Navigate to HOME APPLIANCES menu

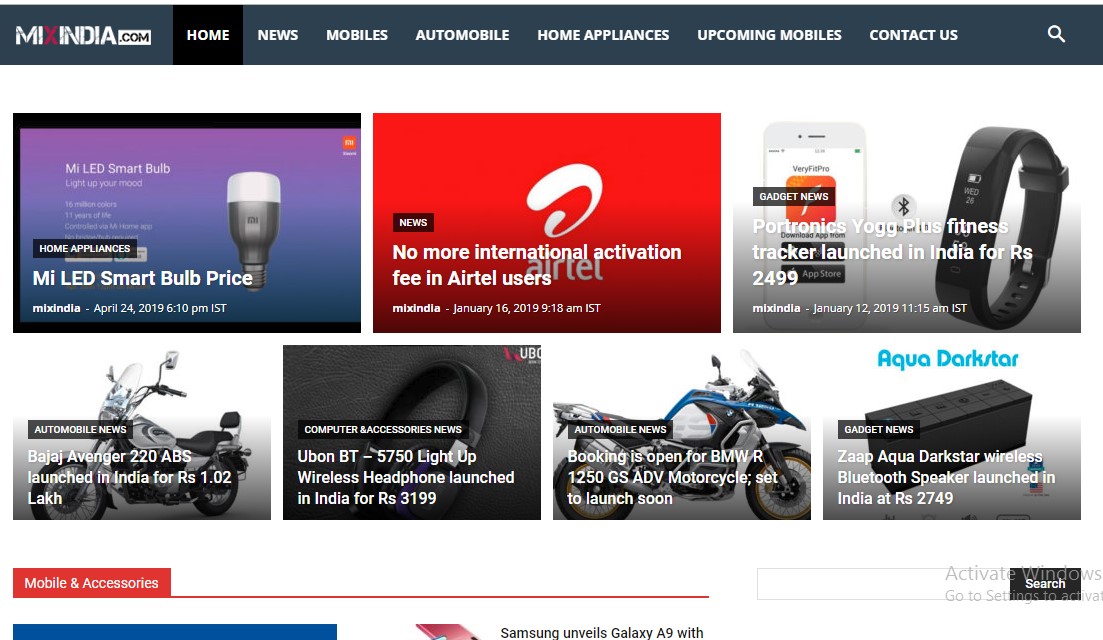coord(603,35)
